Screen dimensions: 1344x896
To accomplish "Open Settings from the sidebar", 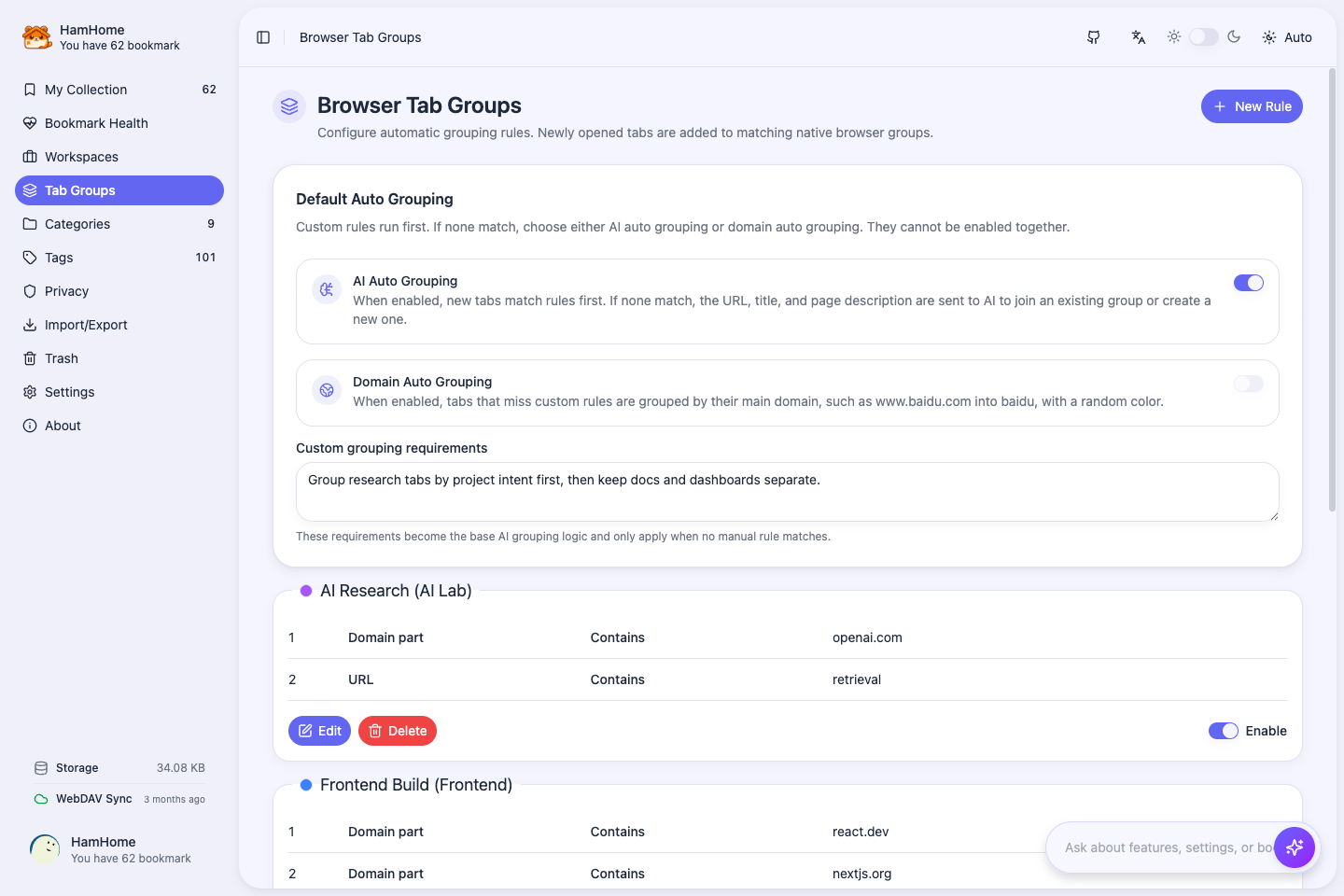I will tap(119, 392).
